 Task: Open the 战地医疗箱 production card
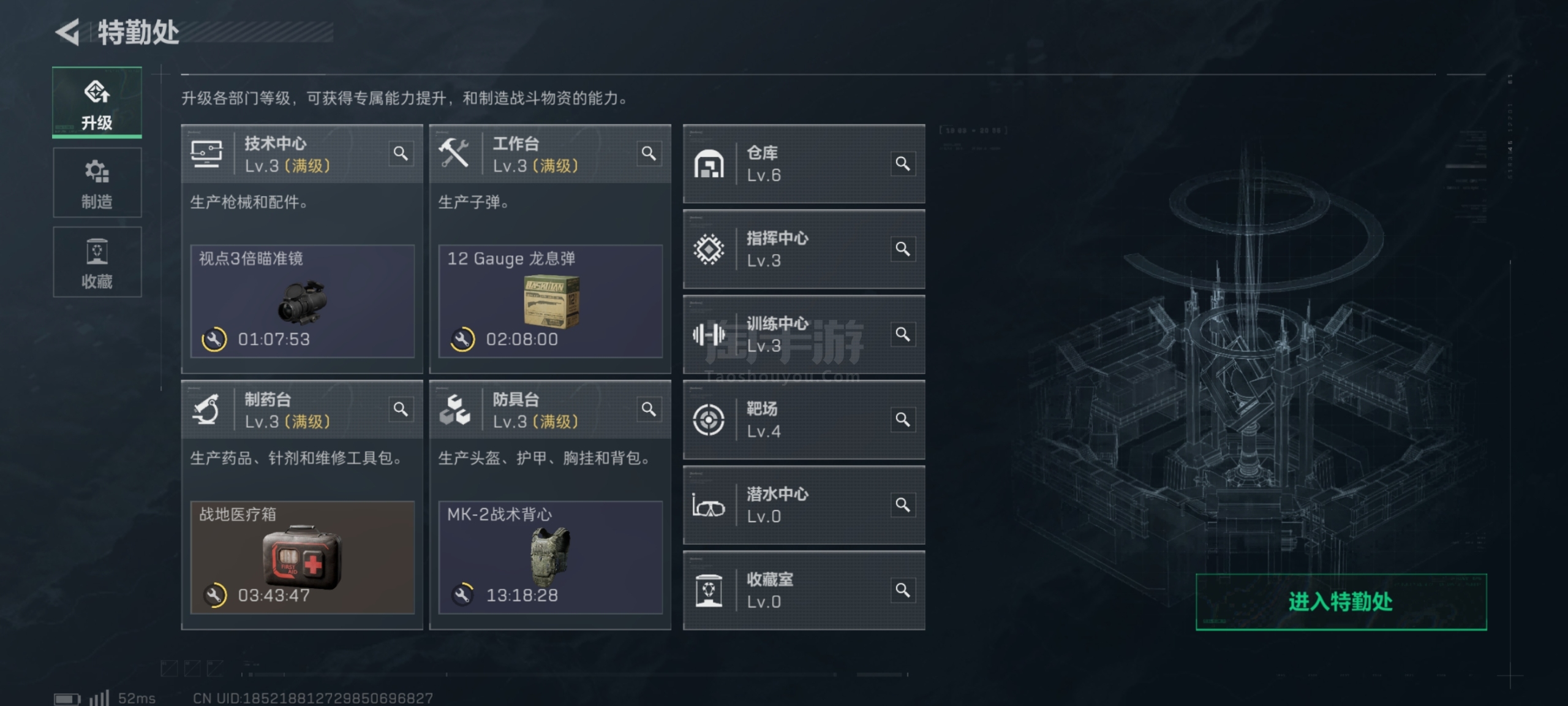click(x=303, y=558)
